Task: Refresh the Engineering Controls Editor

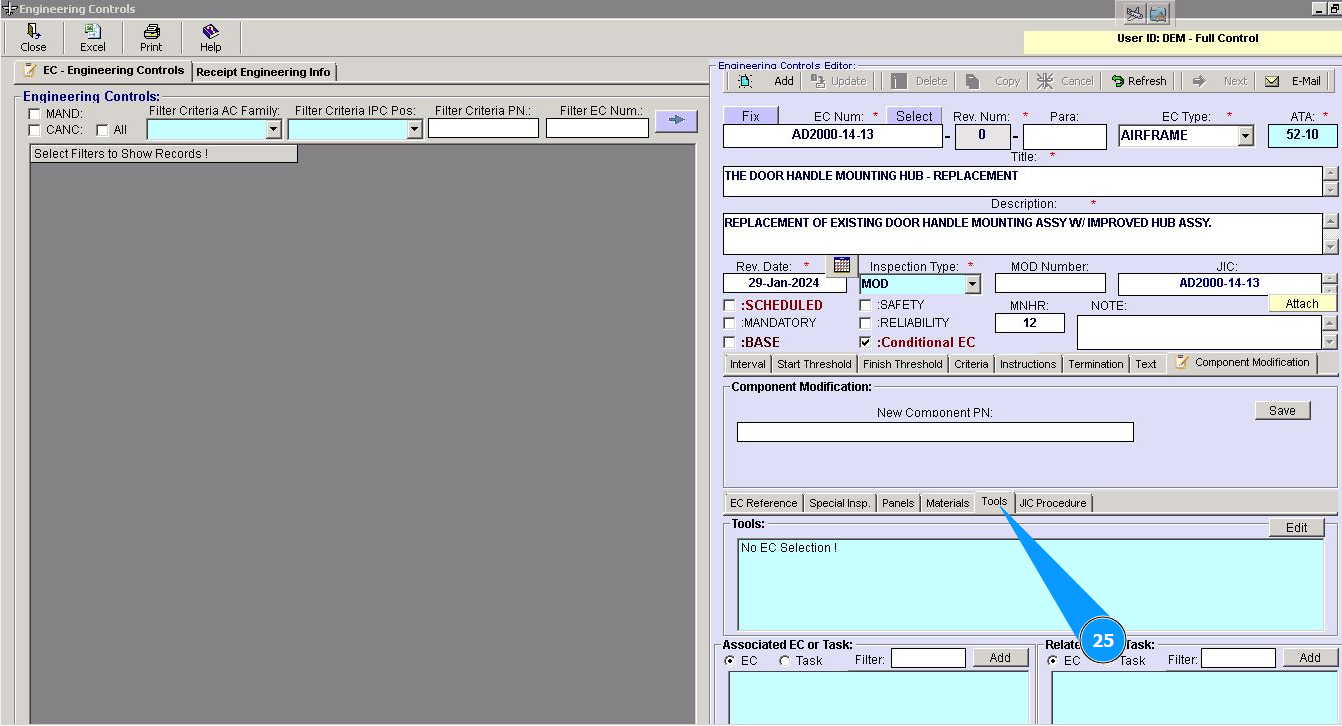Action: coord(1138,81)
